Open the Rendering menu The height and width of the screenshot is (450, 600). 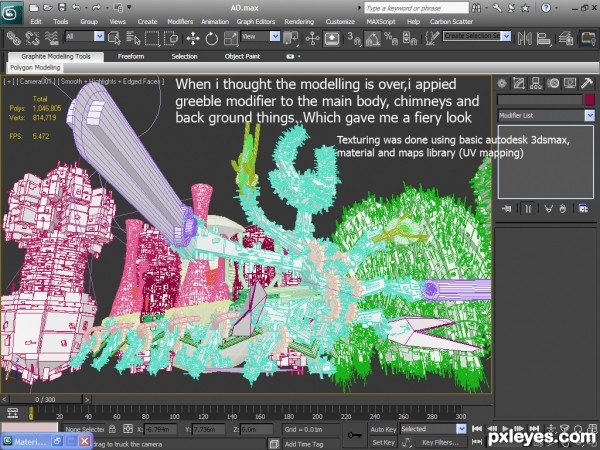[x=299, y=22]
